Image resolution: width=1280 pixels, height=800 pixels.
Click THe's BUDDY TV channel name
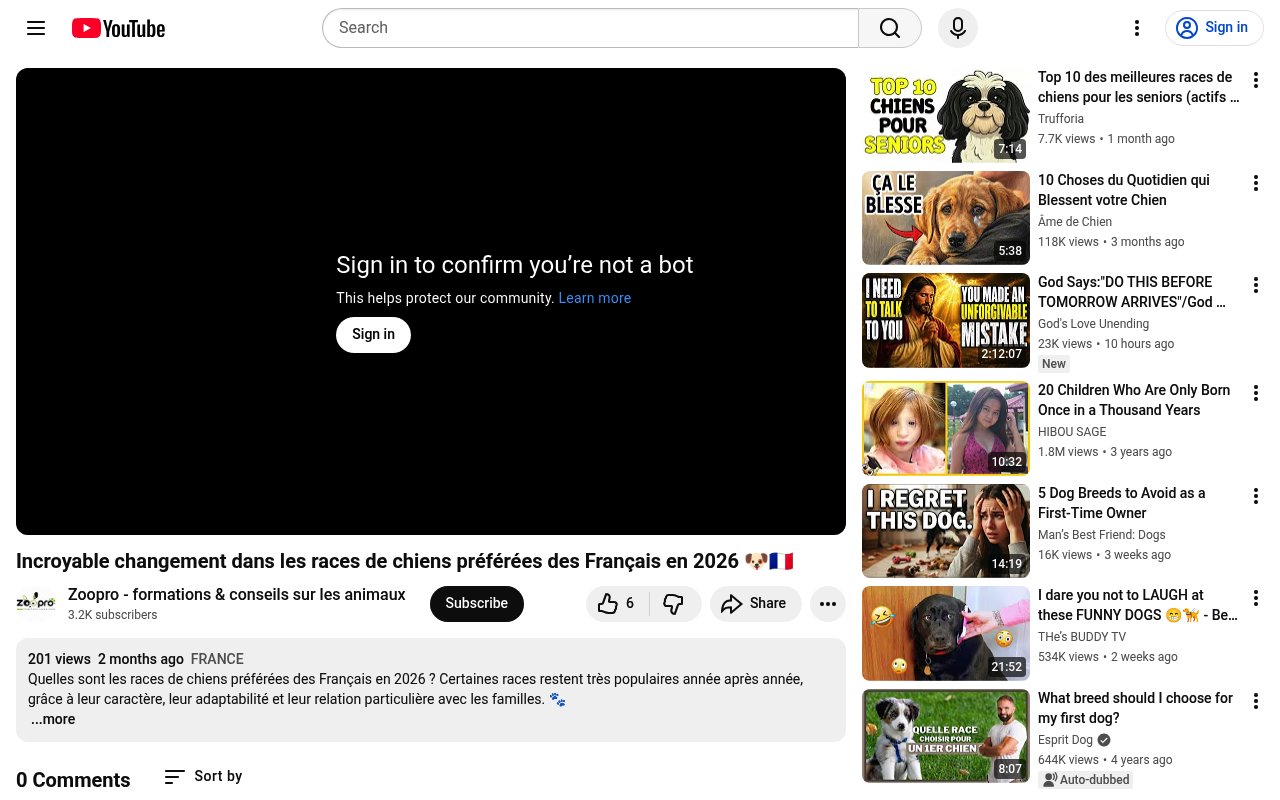pos(1082,637)
